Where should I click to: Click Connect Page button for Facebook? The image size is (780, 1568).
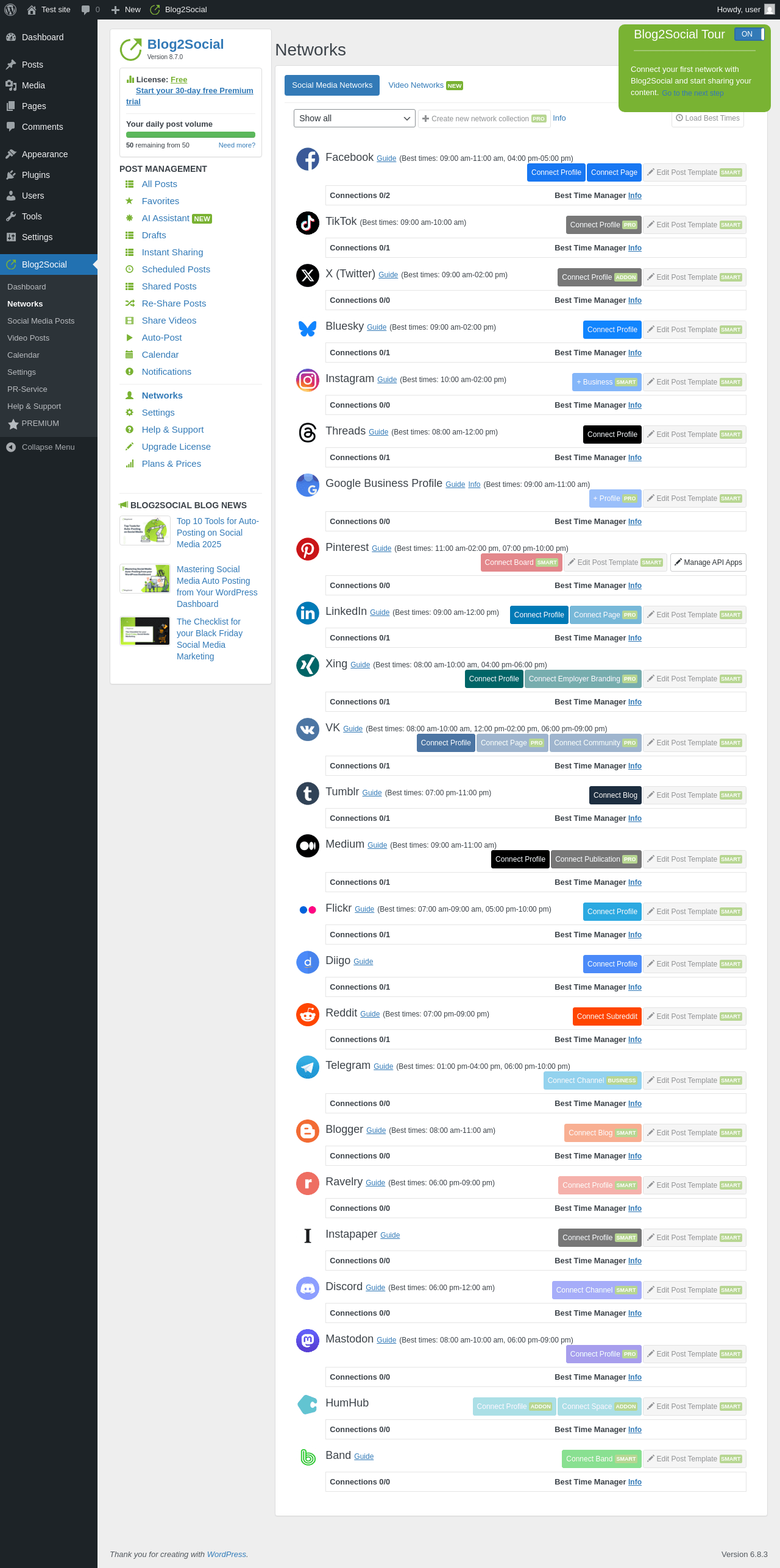pyautogui.click(x=614, y=172)
